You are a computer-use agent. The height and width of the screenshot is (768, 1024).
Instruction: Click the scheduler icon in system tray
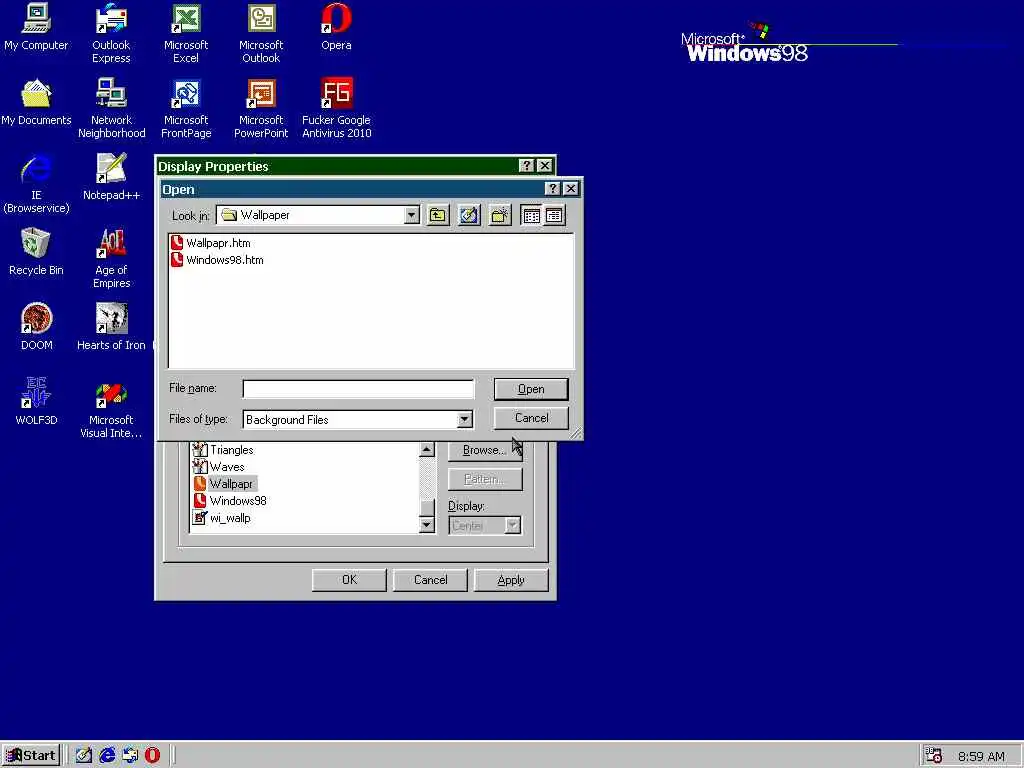[934, 756]
